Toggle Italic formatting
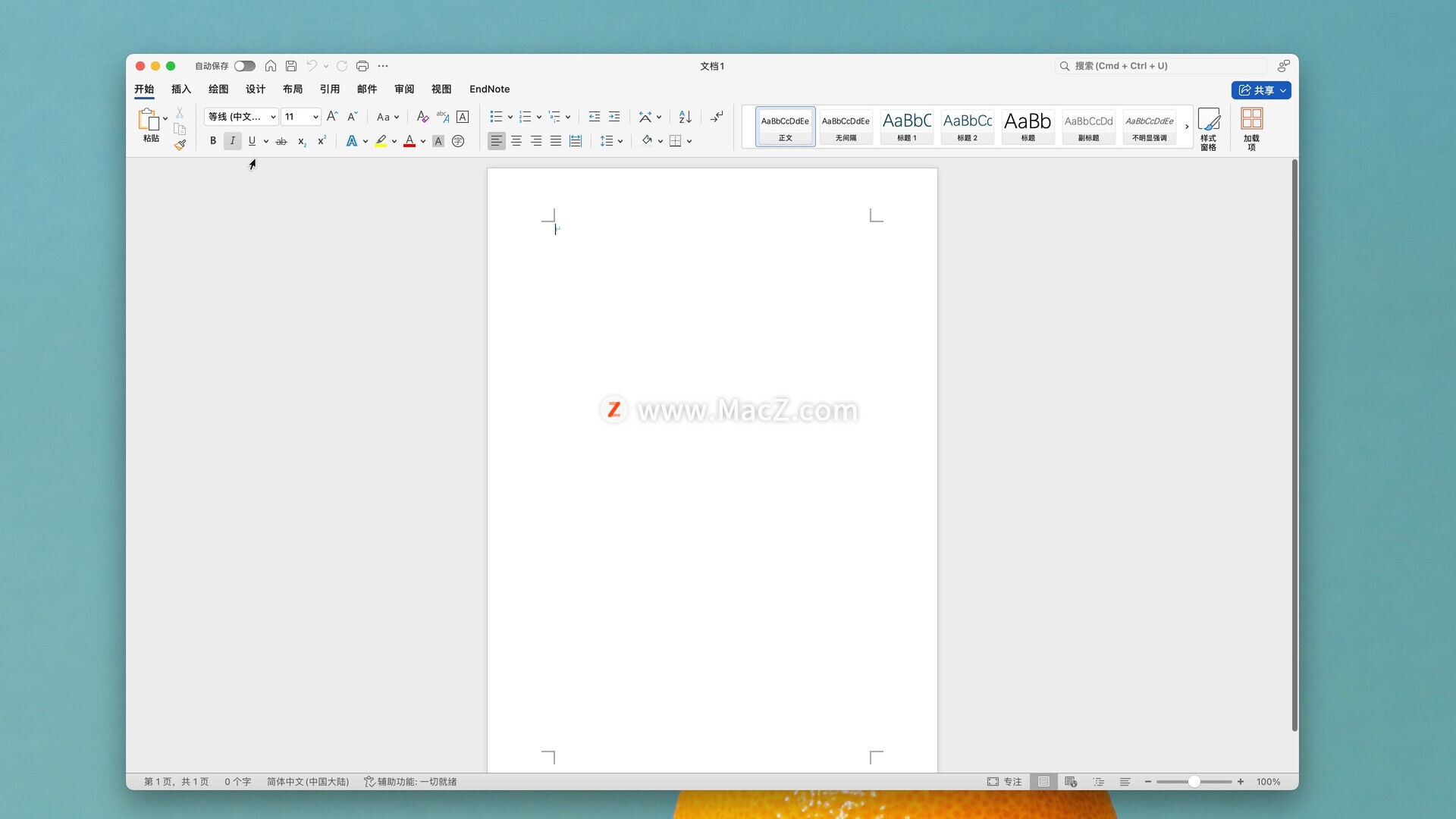1456x819 pixels. coord(233,141)
